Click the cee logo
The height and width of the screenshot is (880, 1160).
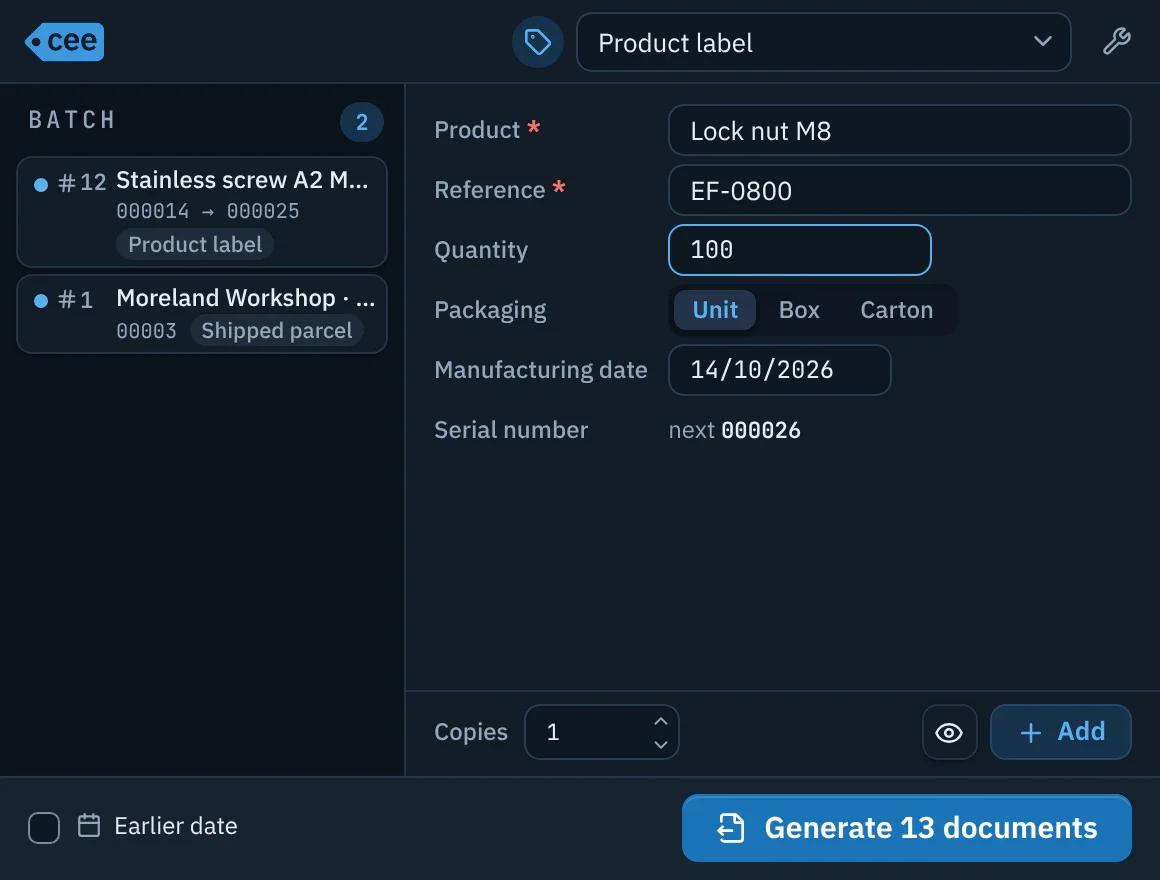coord(64,41)
